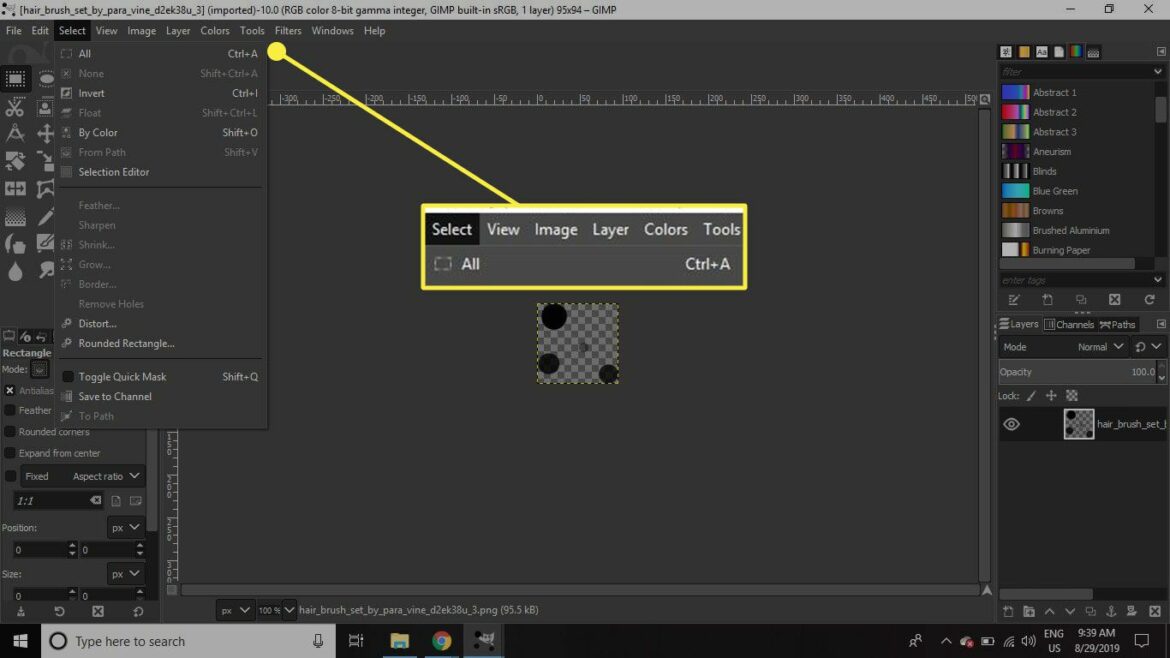Adjust the layer Opacity slider
Viewport: 1170px width, 658px height.
[x=1075, y=372]
